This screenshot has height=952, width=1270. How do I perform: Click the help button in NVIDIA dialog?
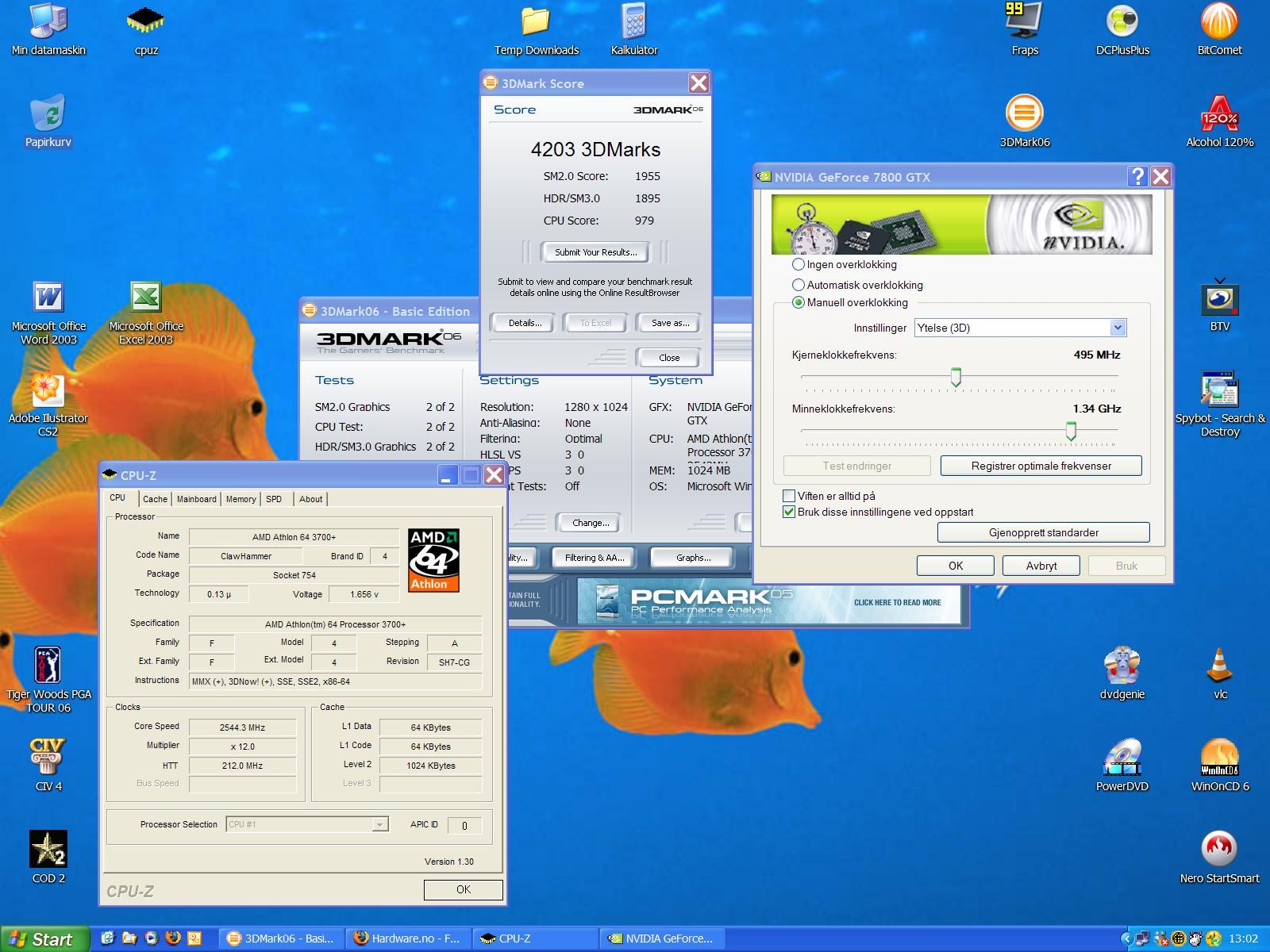[1137, 176]
